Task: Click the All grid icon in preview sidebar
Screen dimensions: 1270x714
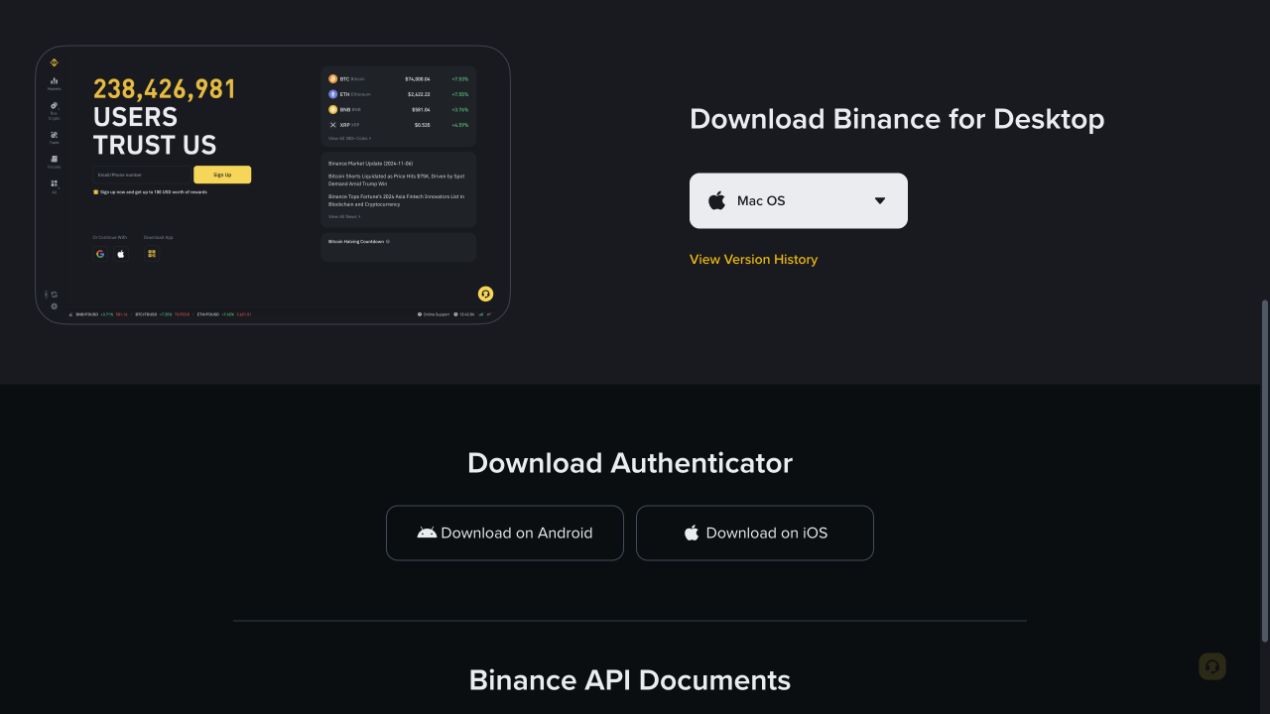Action: pyautogui.click(x=54, y=183)
